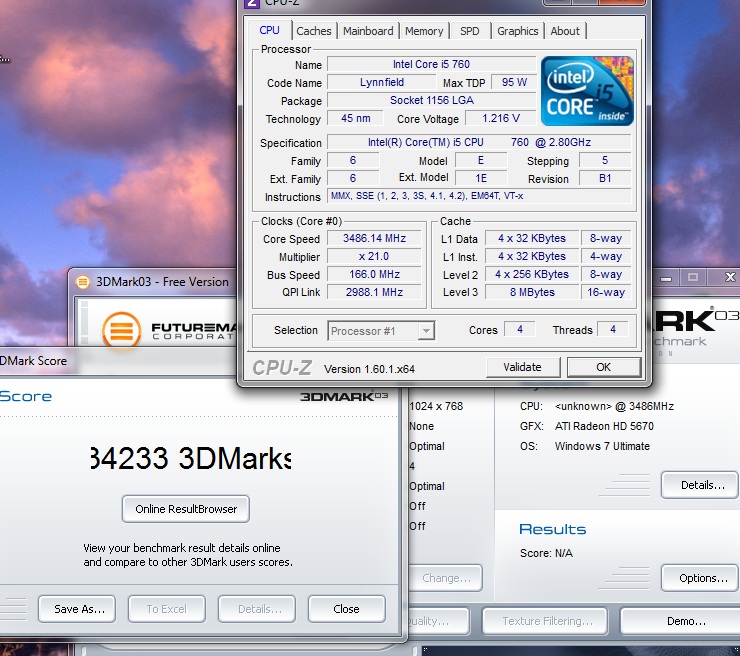Click Save As in the score dialog
Image resolution: width=740 pixels, height=656 pixels.
(x=77, y=609)
